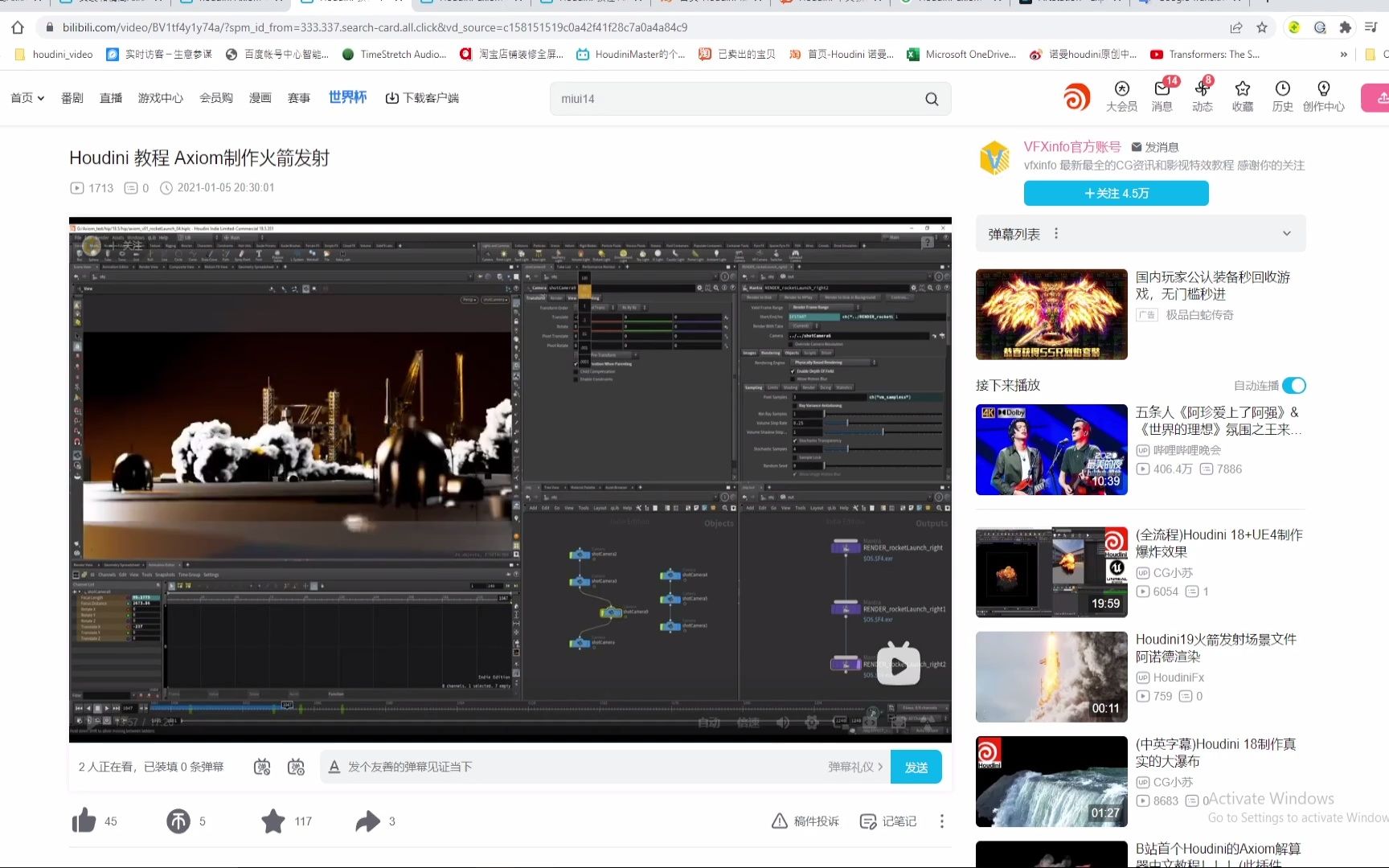
Task: Open 动态 feed icon
Action: tap(1203, 96)
